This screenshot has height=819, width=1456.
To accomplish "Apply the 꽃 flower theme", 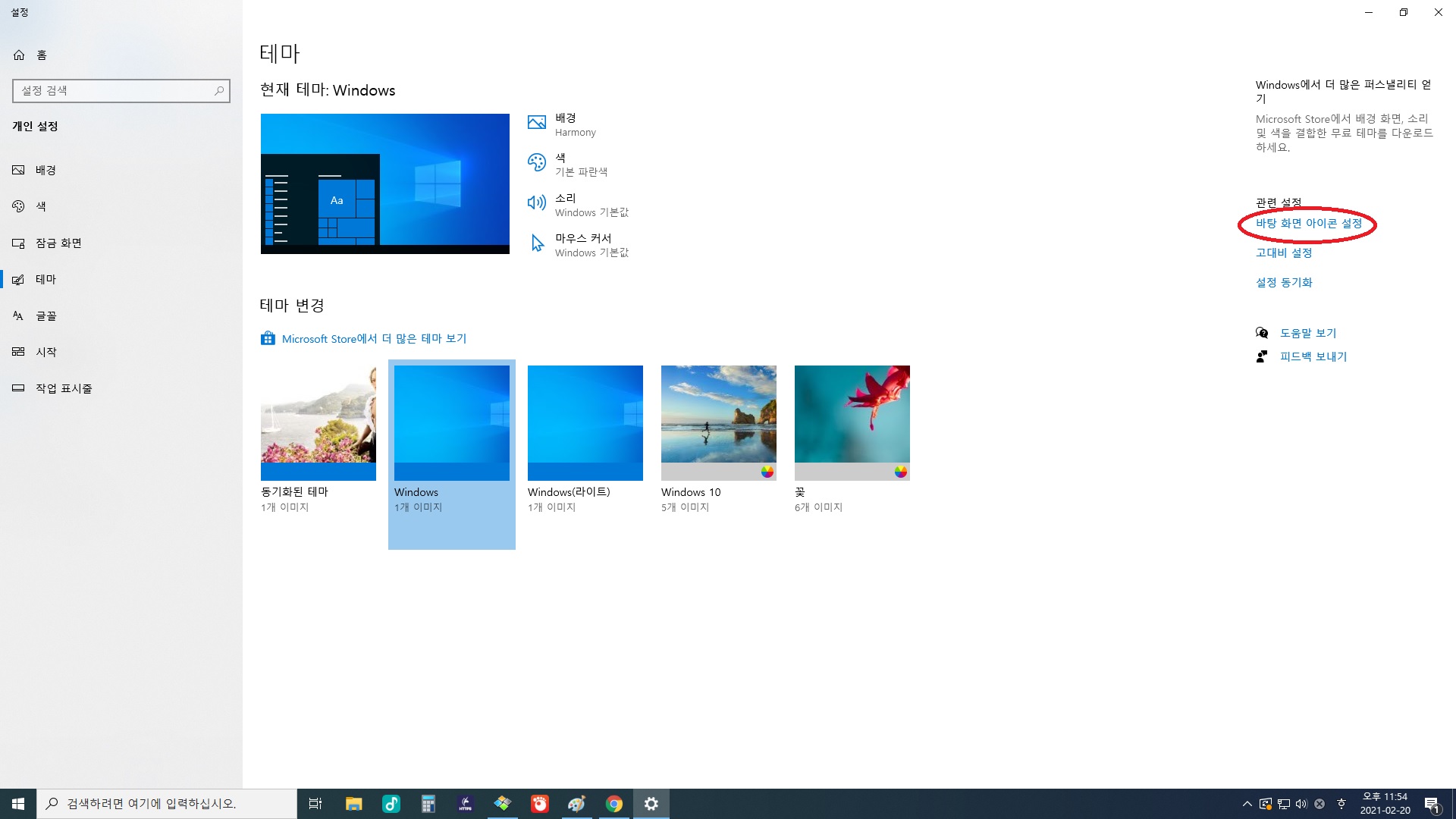I will [852, 422].
